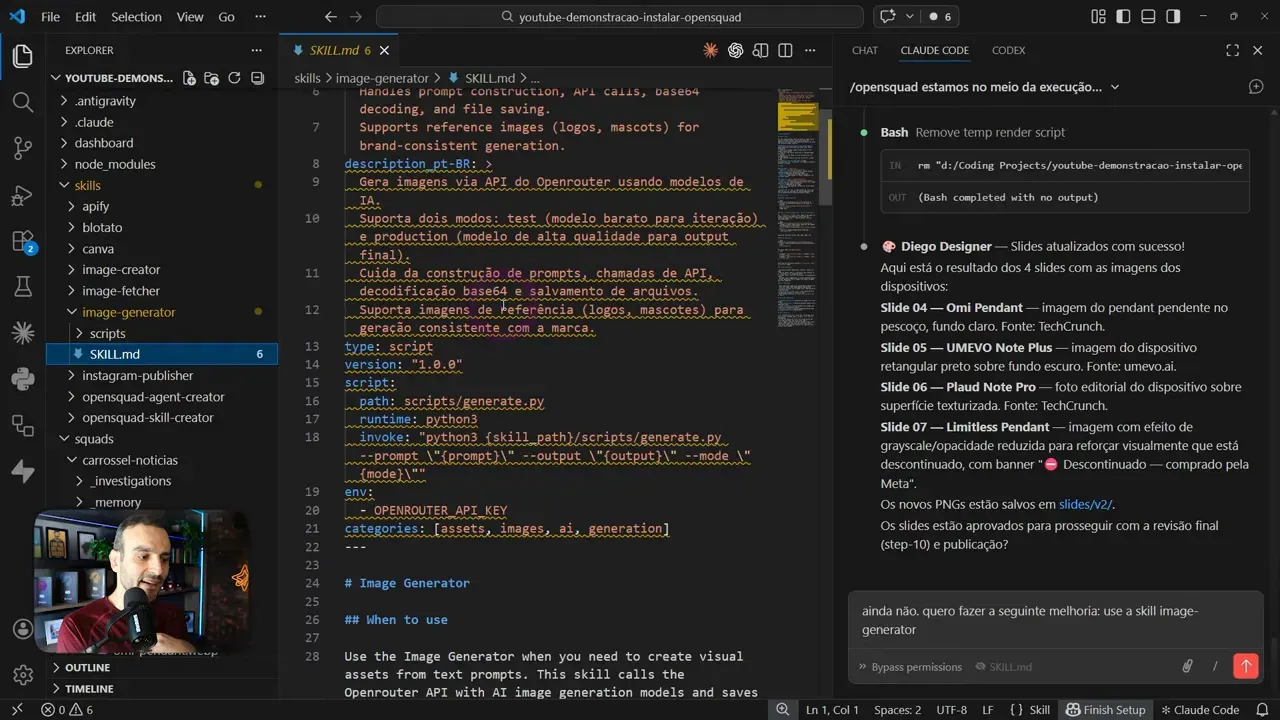Click the OpenAI Codex icon in editor toolbar
1280x720 pixels.
tap(736, 50)
